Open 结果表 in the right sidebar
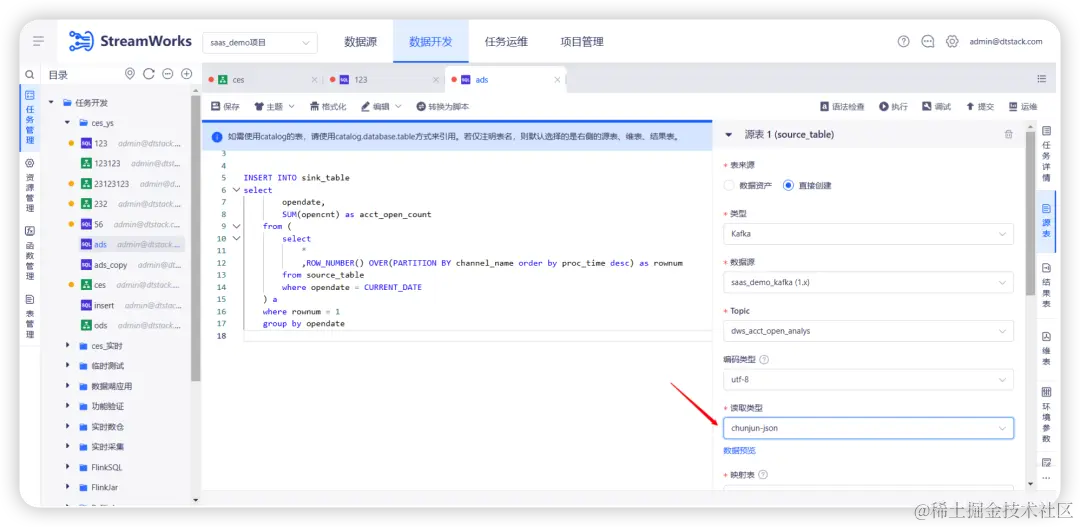The image size is (1080, 527). (1046, 285)
